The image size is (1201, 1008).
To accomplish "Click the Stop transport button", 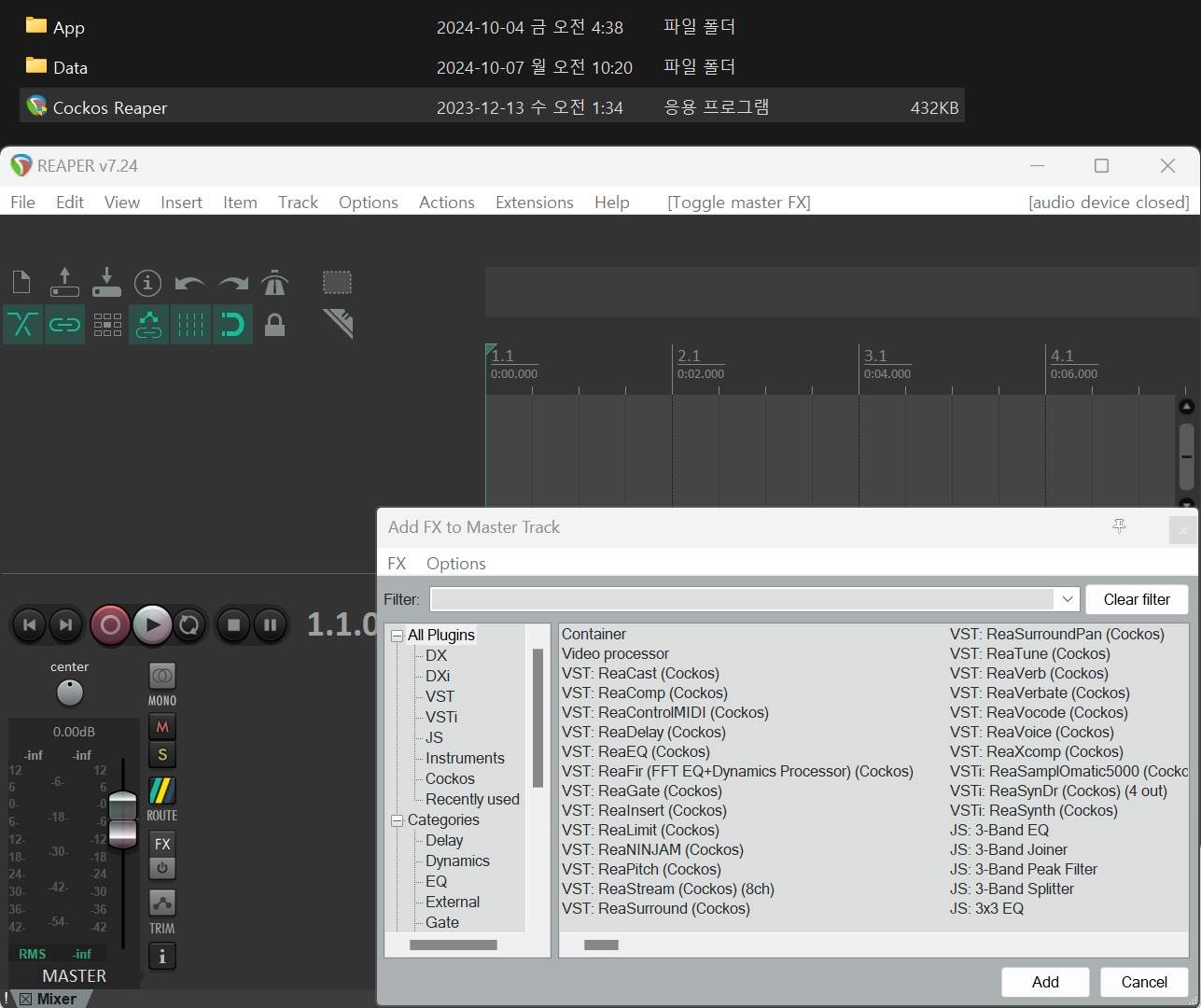I will 234,624.
